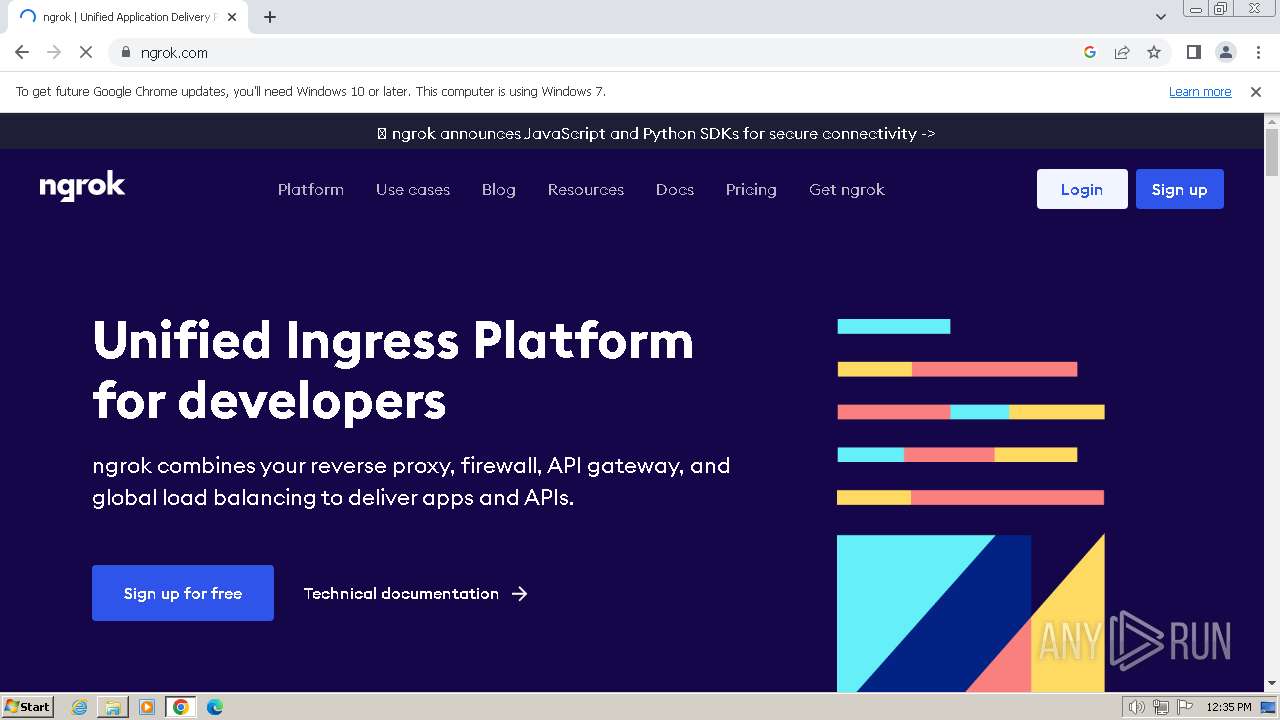Expand the tab search chevron
This screenshot has width=1280, height=720.
pyautogui.click(x=1161, y=17)
